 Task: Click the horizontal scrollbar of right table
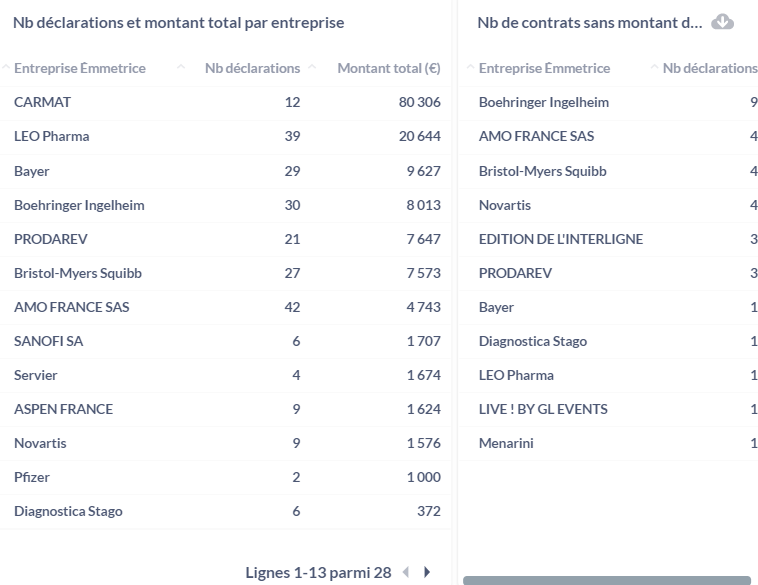tap(607, 580)
